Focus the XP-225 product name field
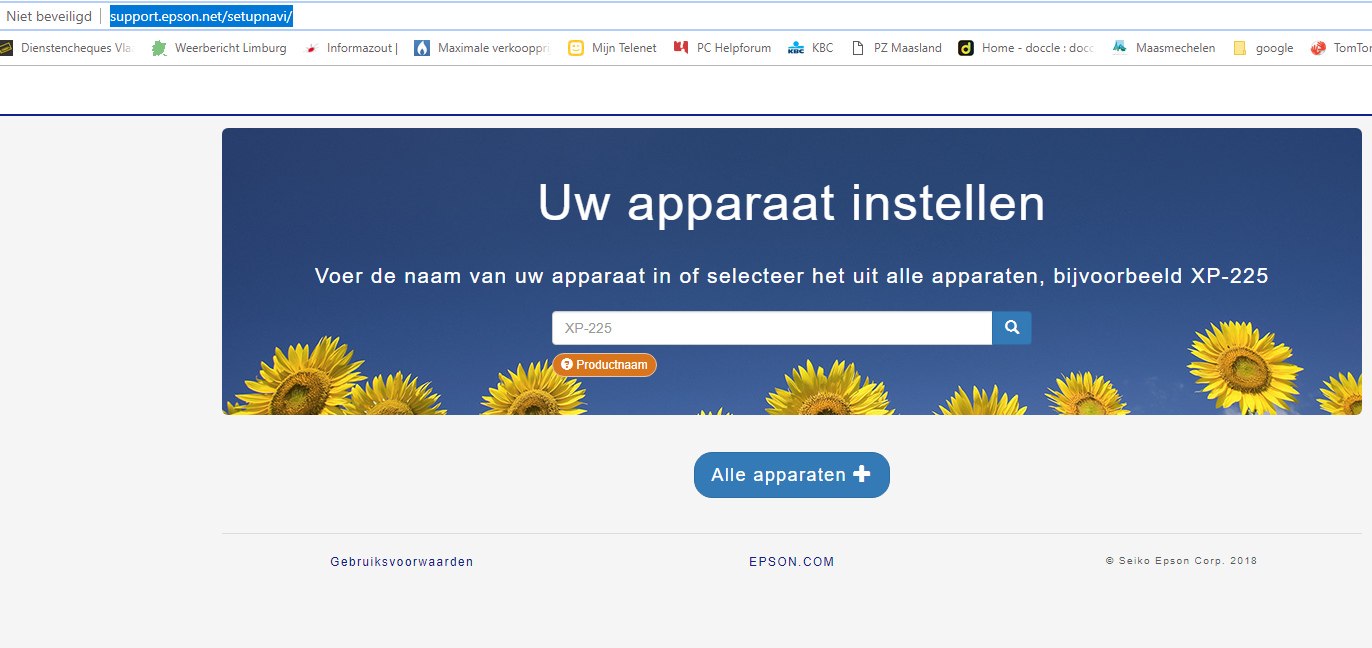 click(x=772, y=328)
